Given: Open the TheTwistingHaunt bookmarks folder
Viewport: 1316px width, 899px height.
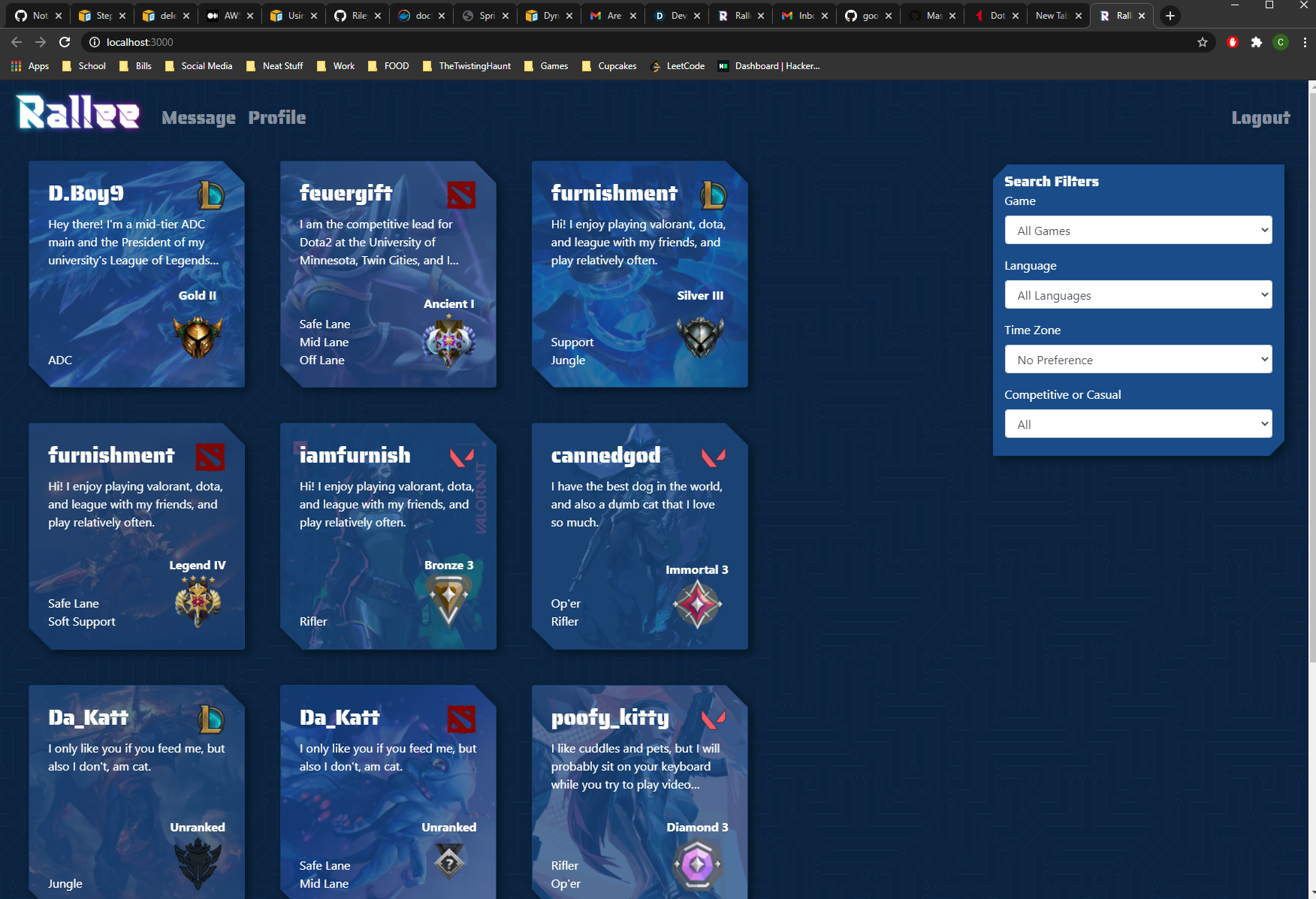Looking at the screenshot, I should (466, 66).
